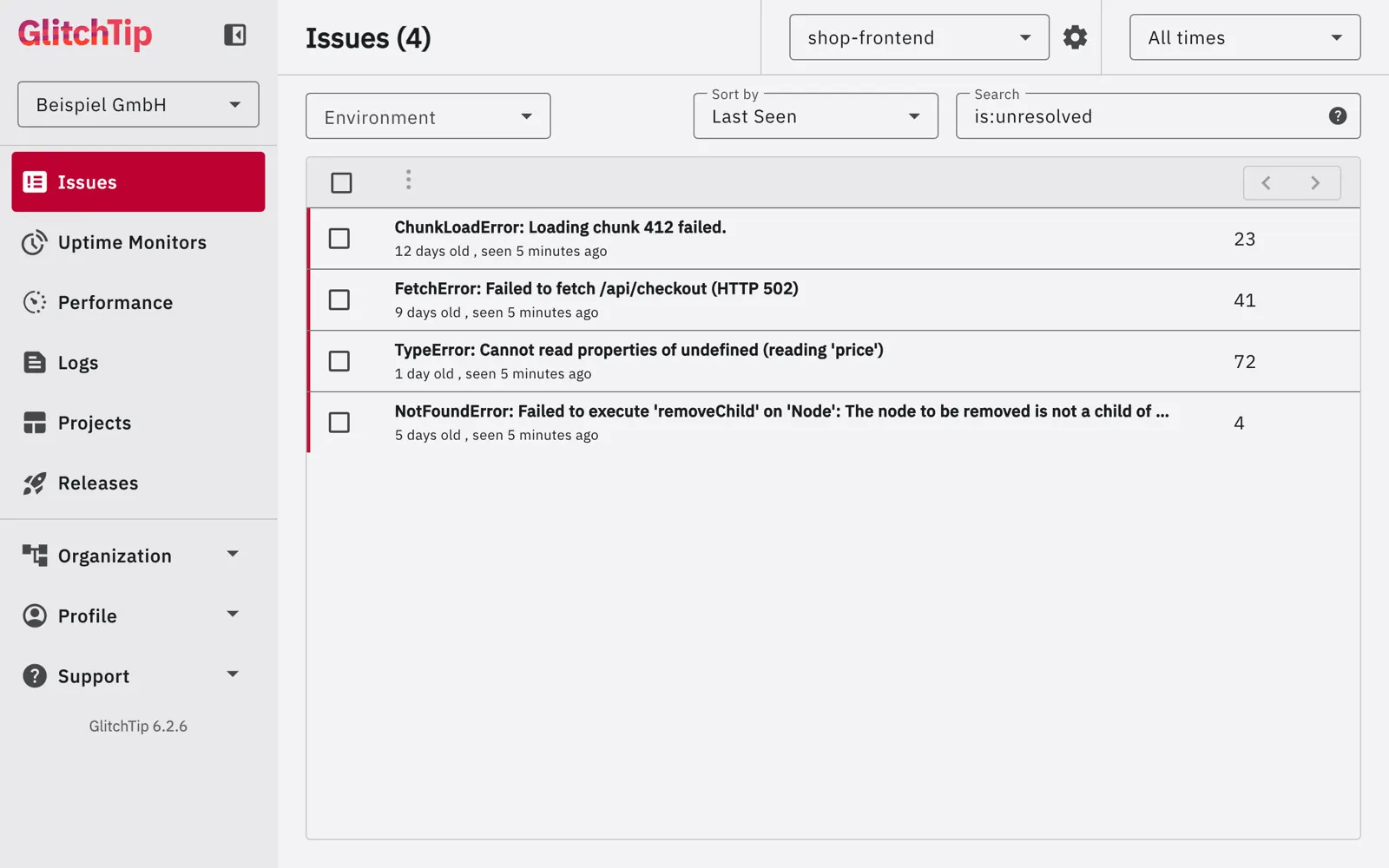Click the GlitchTip logo
Image resolution: width=1389 pixels, height=868 pixels.
pyautogui.click(x=85, y=34)
